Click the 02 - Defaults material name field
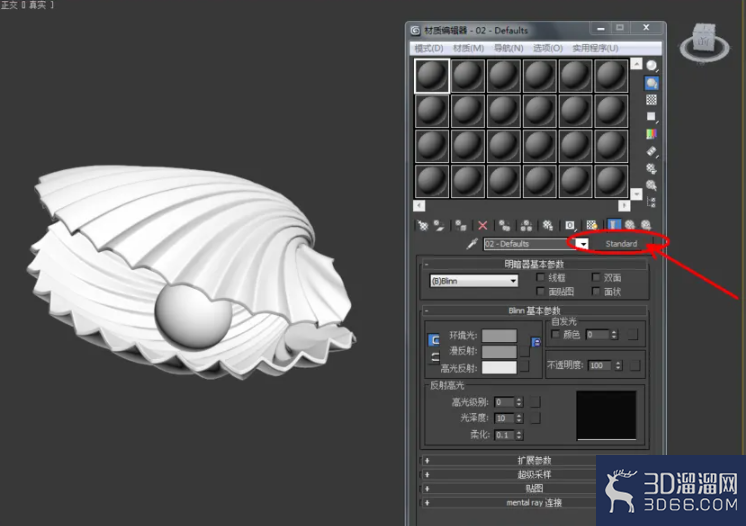 pos(529,244)
